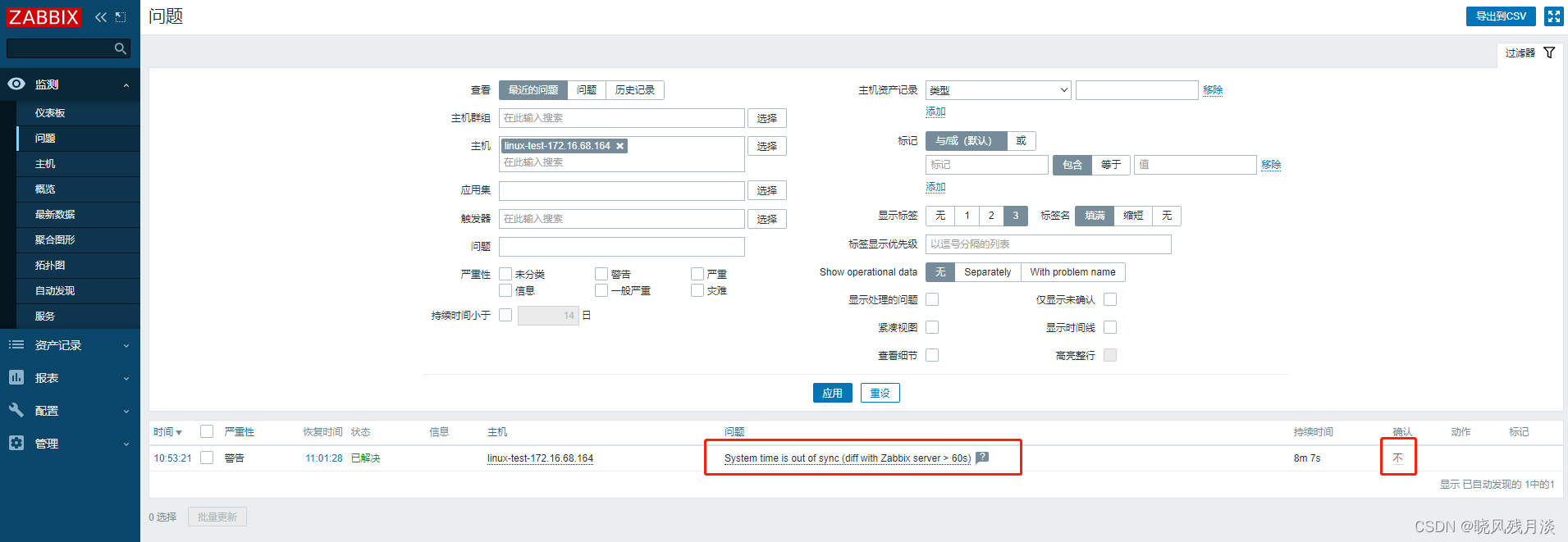Check the 灾难 severity box

(x=697, y=290)
